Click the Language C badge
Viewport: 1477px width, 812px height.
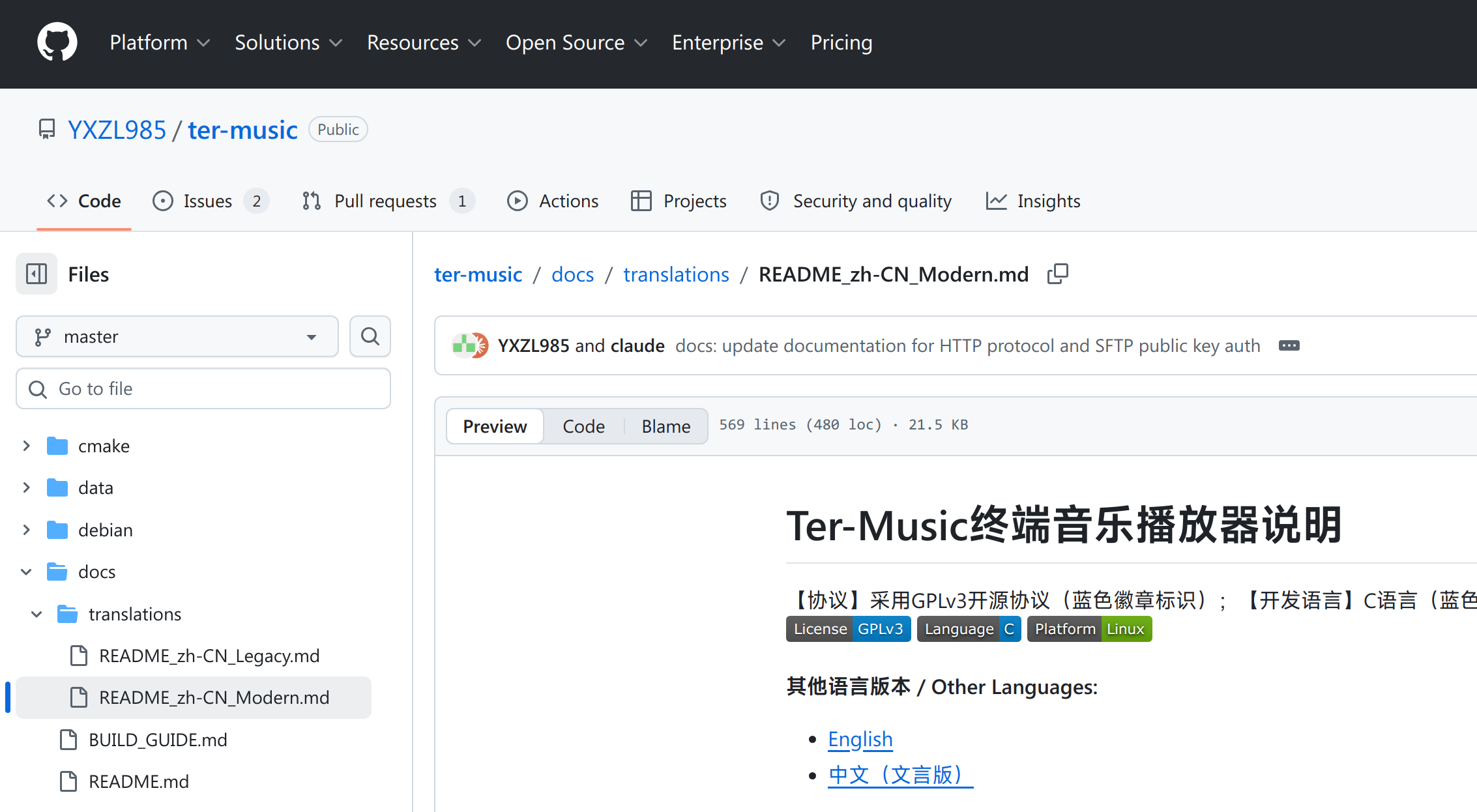pos(969,629)
